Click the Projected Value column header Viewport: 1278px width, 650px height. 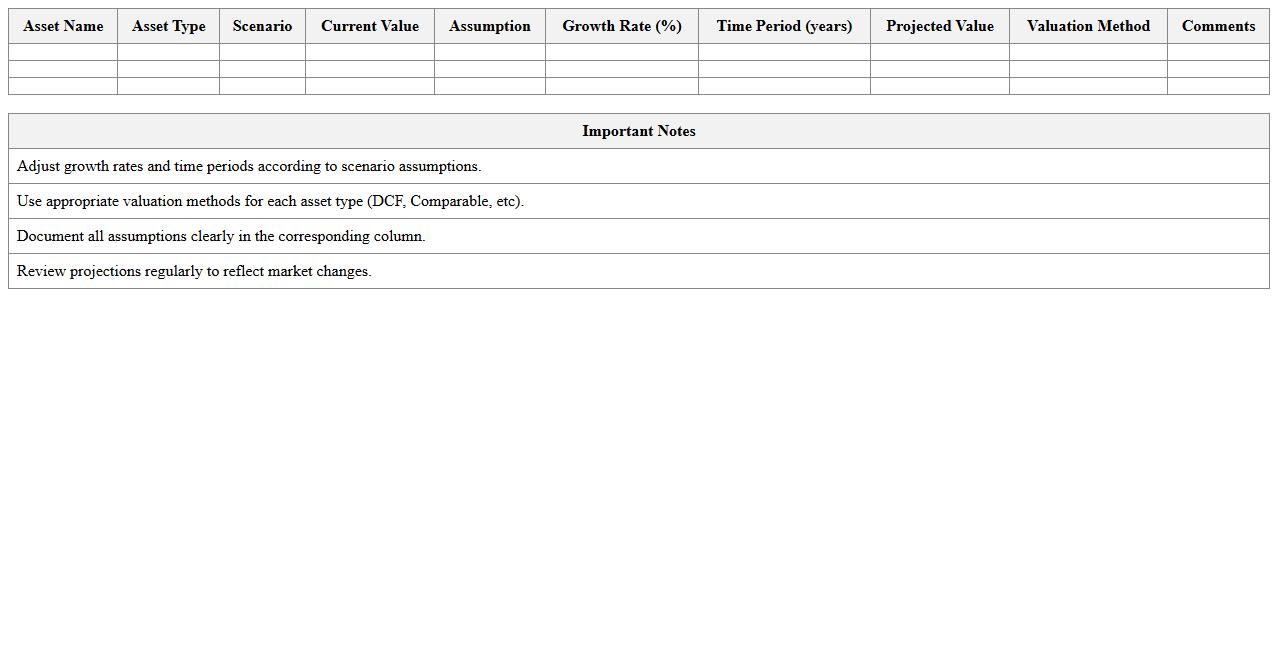coord(940,26)
